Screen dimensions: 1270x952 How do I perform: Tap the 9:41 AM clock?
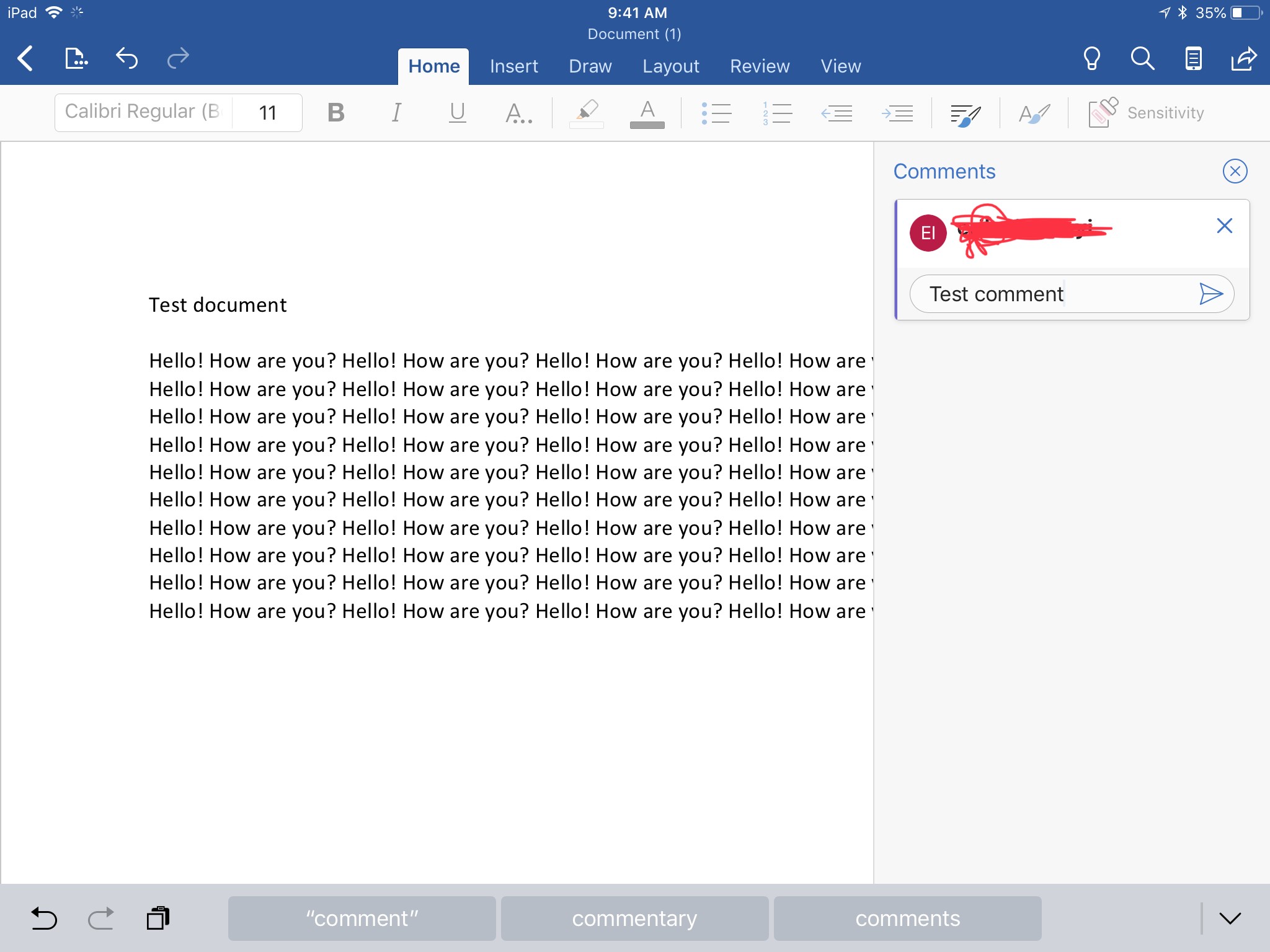pyautogui.click(x=637, y=12)
